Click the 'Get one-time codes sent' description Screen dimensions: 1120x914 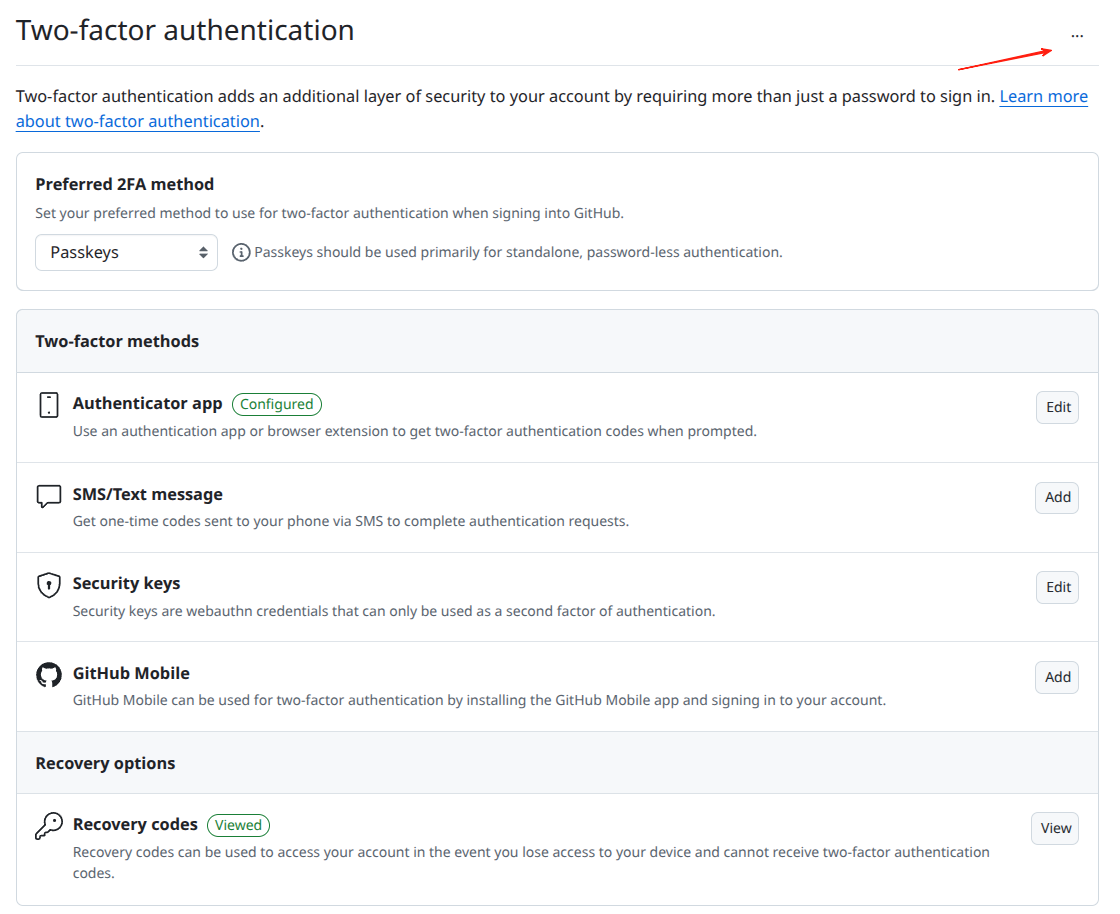coord(351,521)
